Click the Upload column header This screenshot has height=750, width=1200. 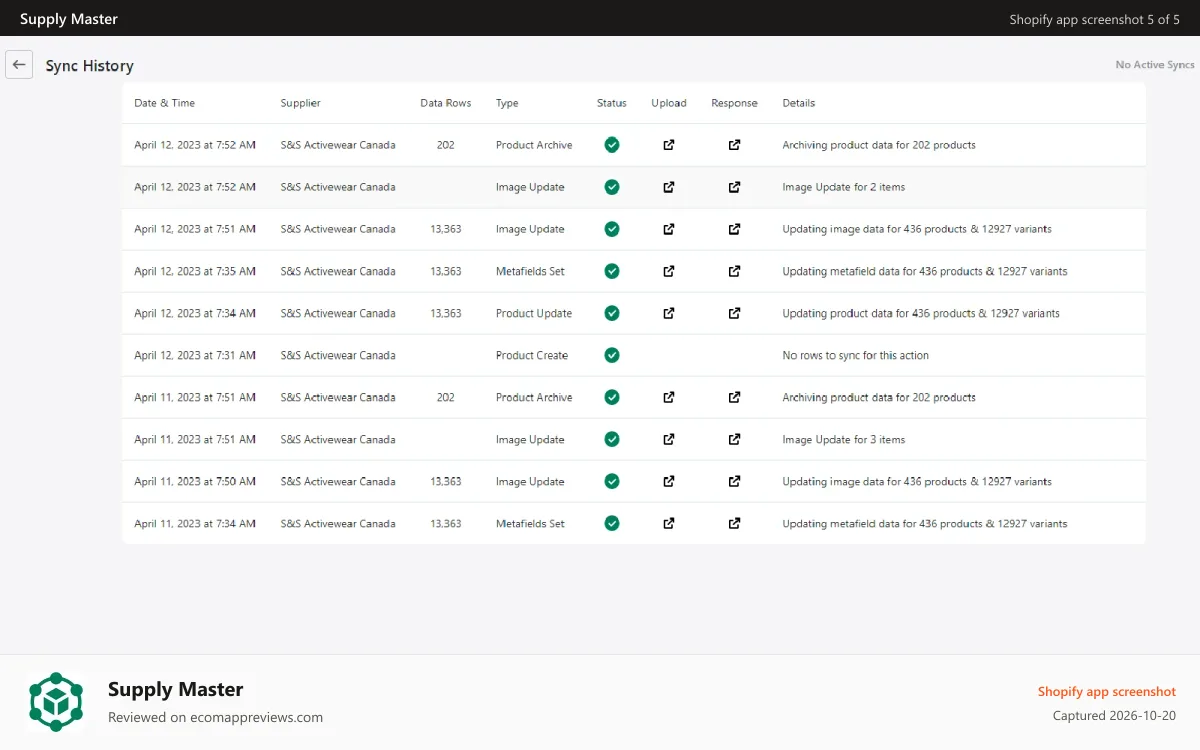(x=669, y=103)
